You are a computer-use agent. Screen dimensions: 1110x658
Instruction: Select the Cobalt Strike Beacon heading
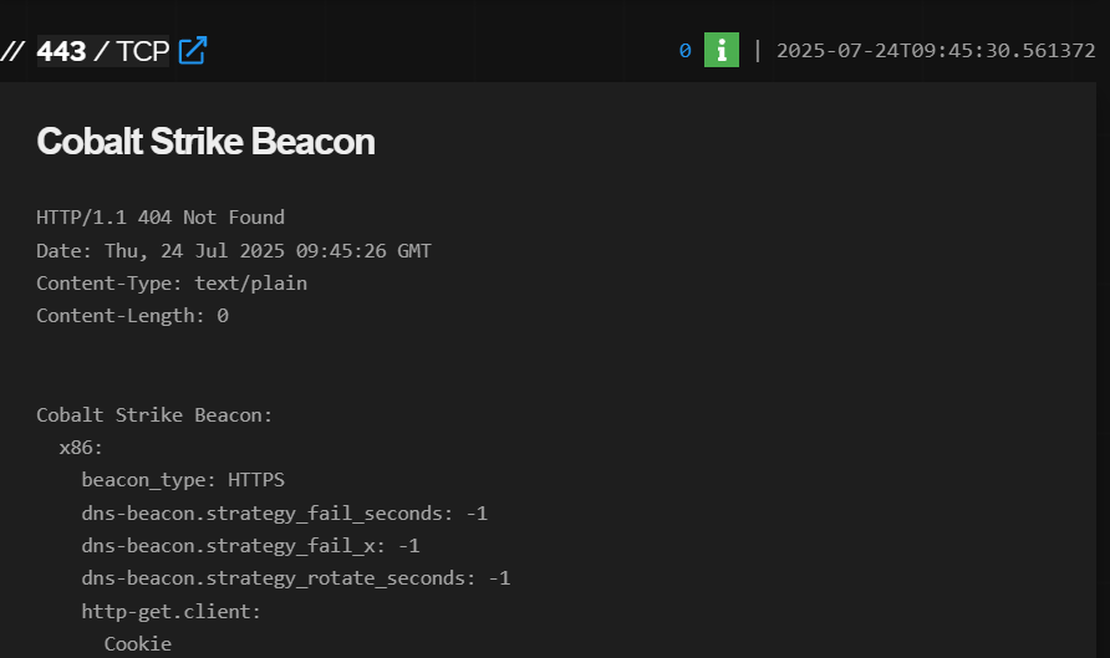(205, 142)
